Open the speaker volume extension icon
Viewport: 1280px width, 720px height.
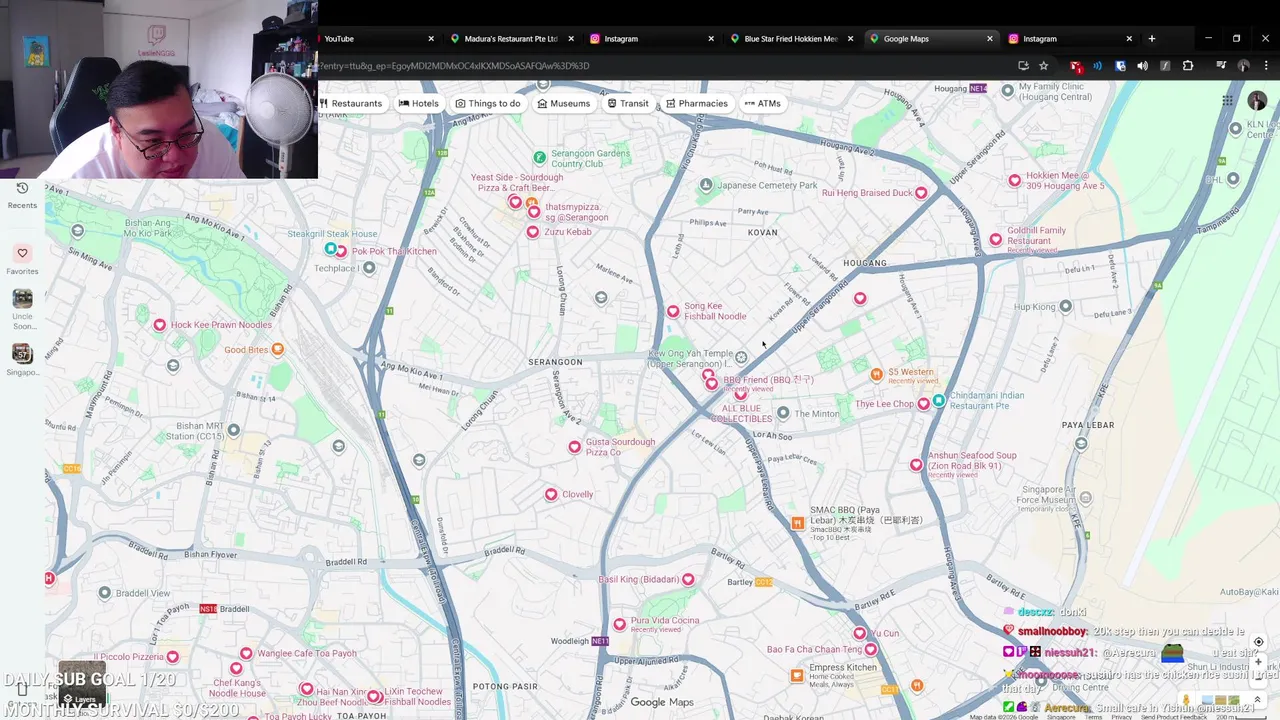coord(1142,66)
